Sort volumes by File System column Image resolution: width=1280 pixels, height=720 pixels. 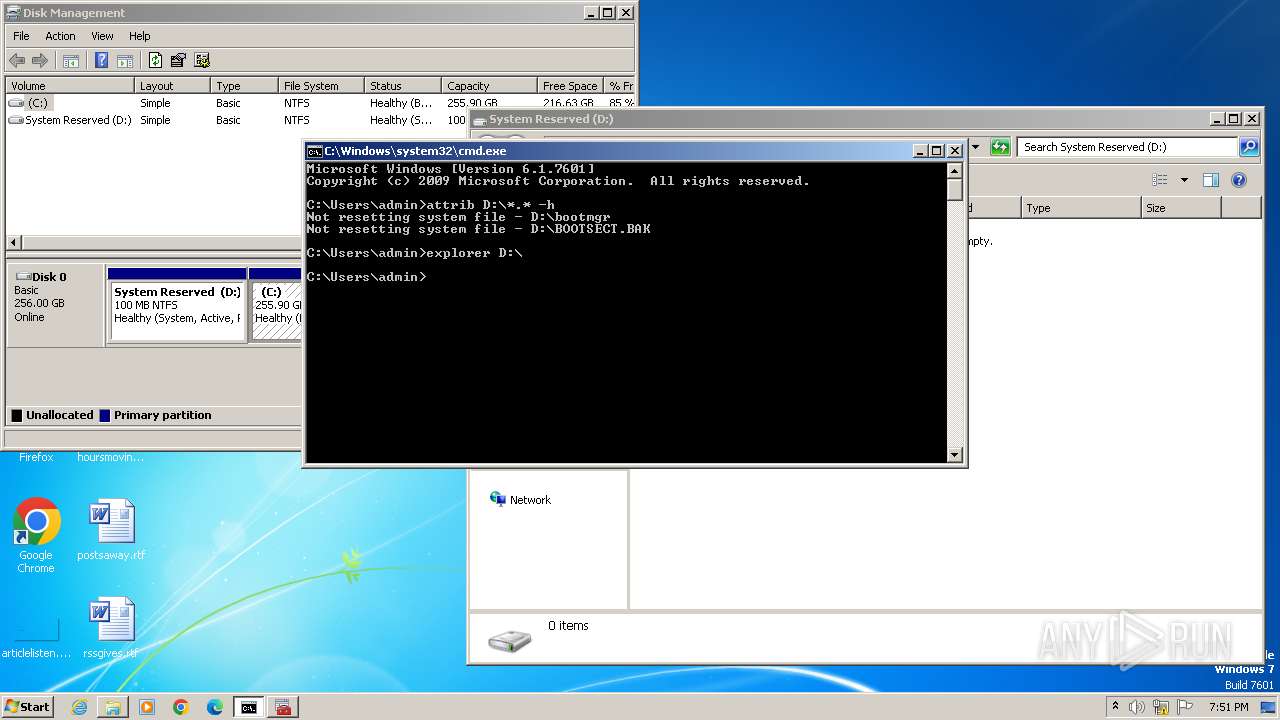321,86
